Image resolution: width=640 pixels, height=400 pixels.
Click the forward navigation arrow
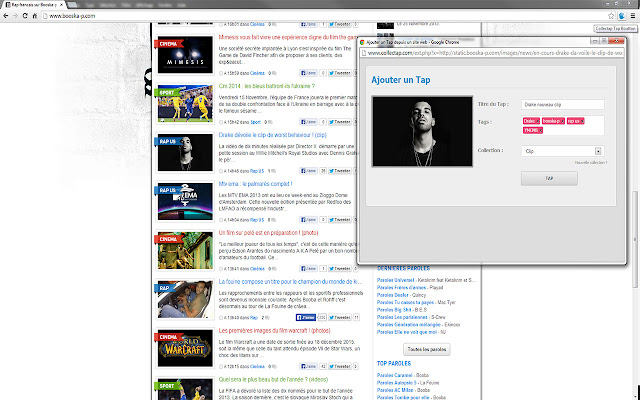click(15, 16)
